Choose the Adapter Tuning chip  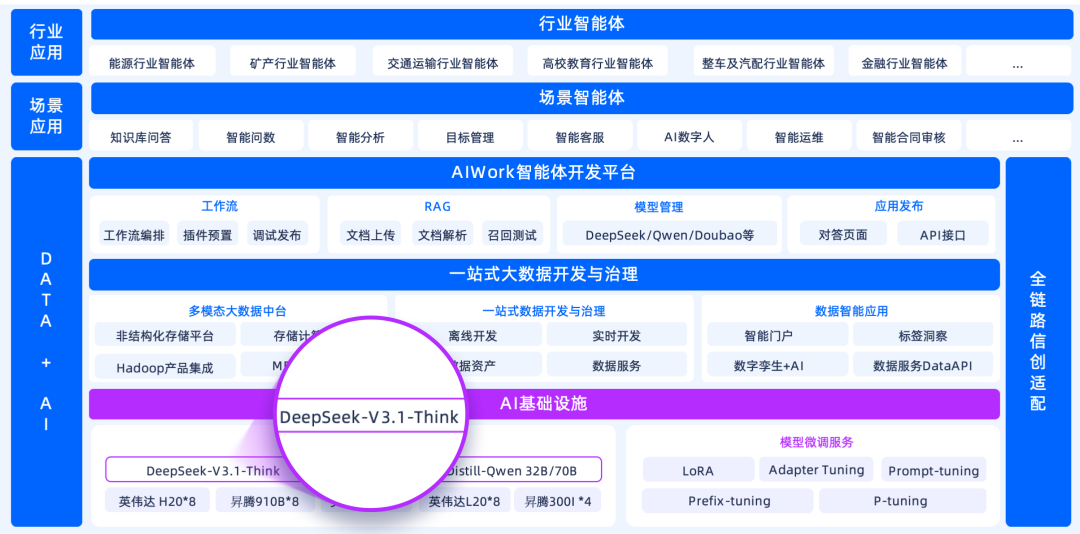[816, 470]
